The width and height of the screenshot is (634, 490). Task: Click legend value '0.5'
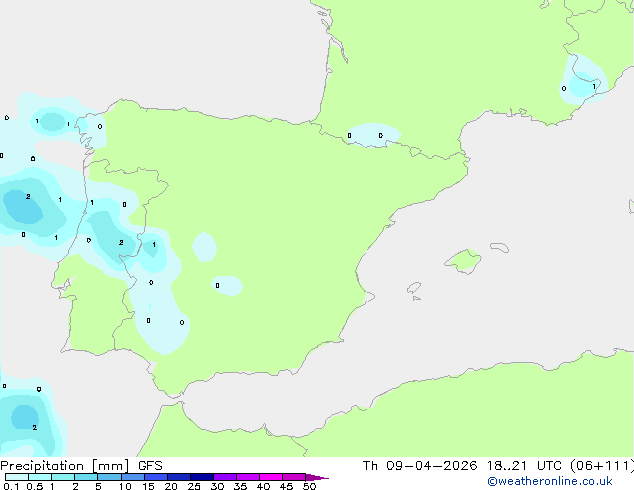click(35, 486)
